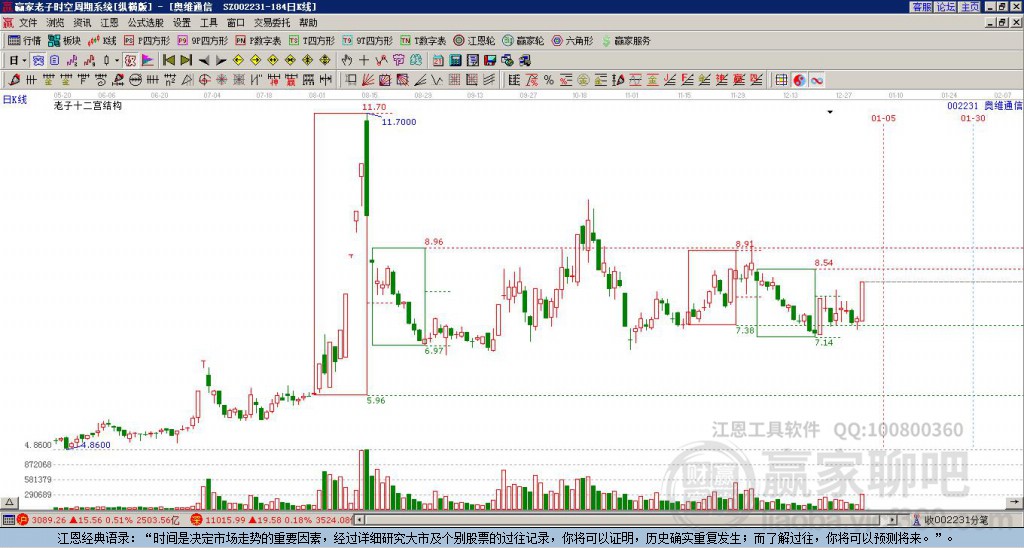Open the 公式选股 menu
This screenshot has height=548, width=1024.
click(146, 23)
